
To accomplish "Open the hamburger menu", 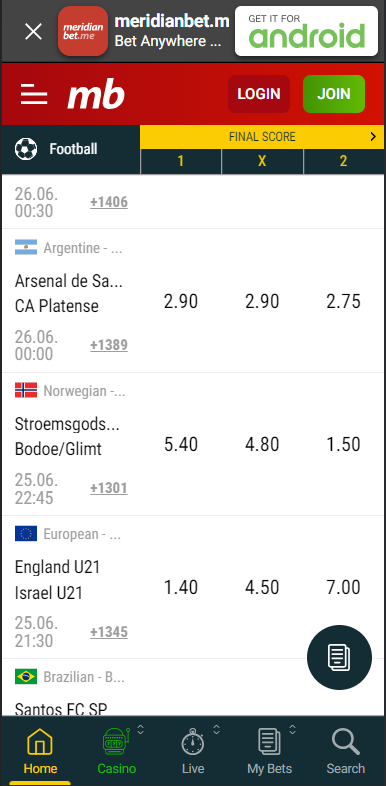I will (x=34, y=94).
